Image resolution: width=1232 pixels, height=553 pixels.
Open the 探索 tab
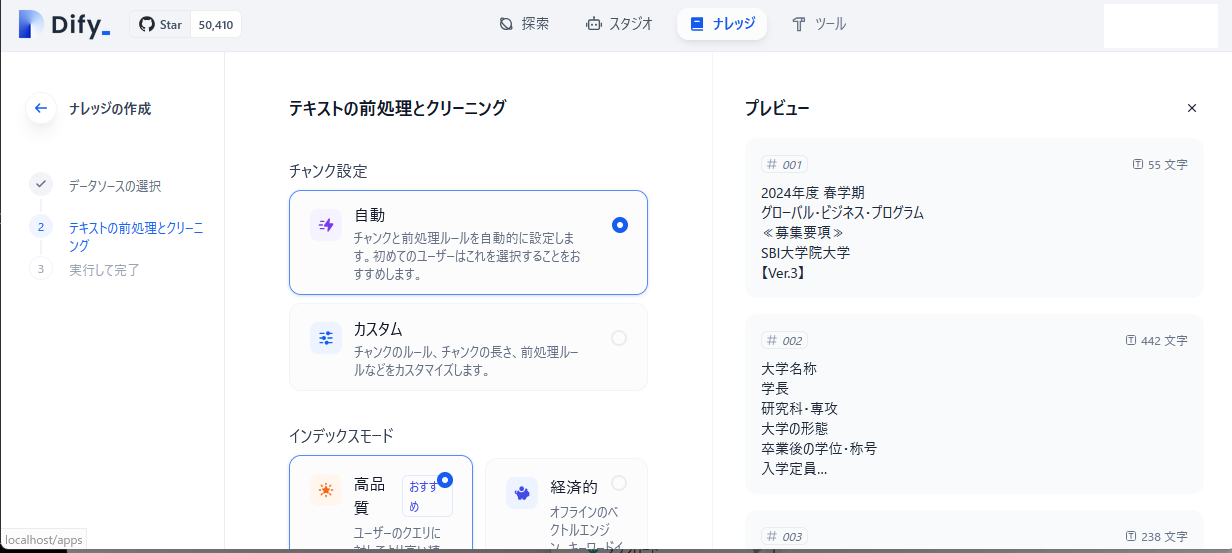[x=524, y=24]
